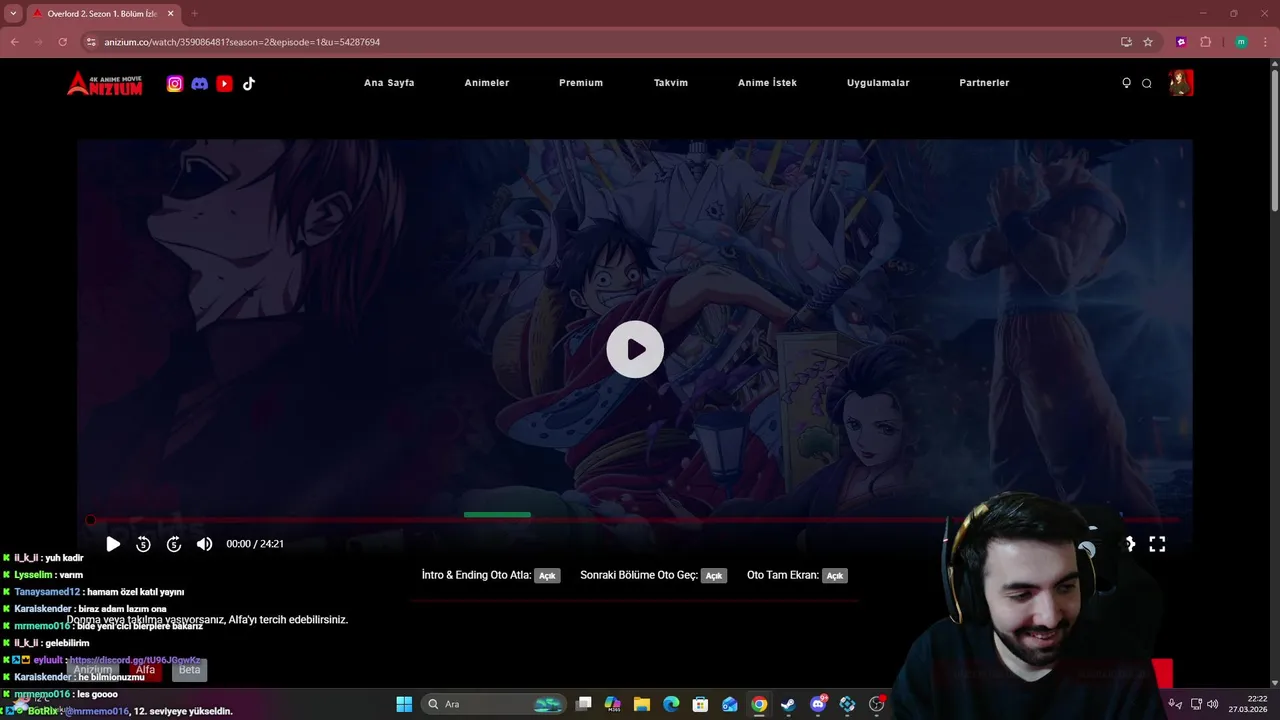The image size is (1280, 720).
Task: Click the taskbar search box Ara
Action: [495, 704]
